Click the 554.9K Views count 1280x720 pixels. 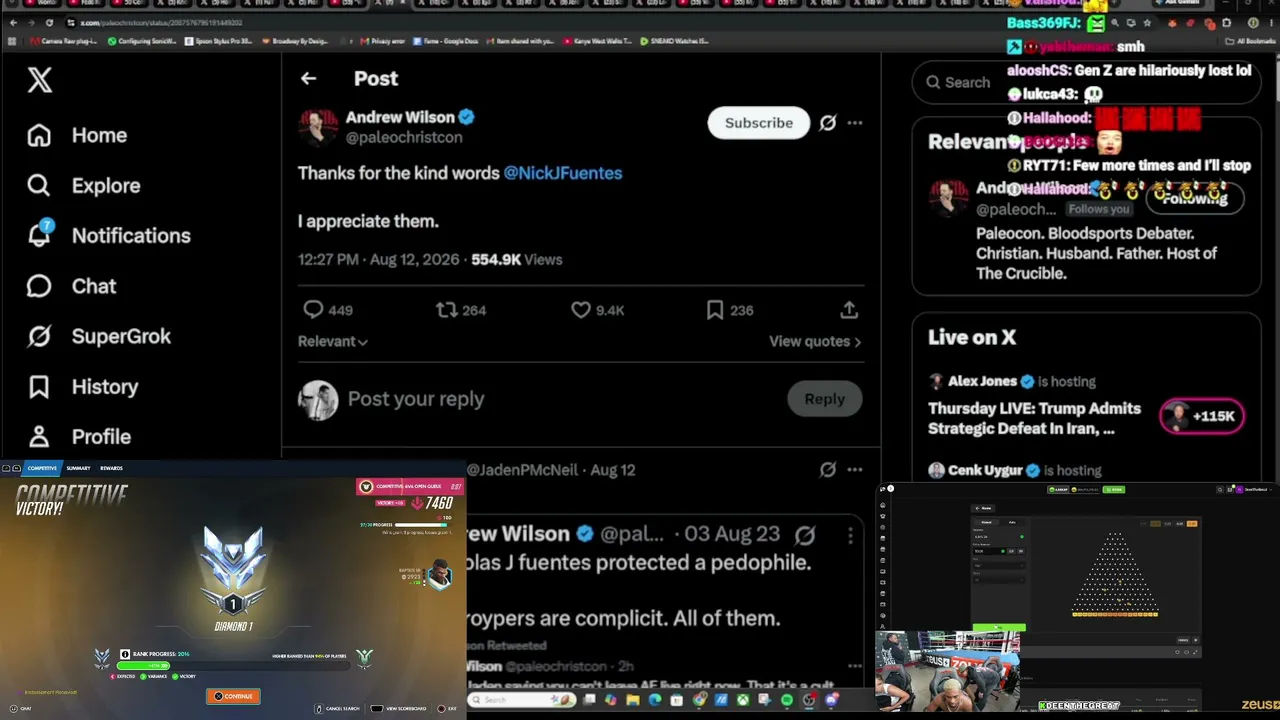point(517,259)
